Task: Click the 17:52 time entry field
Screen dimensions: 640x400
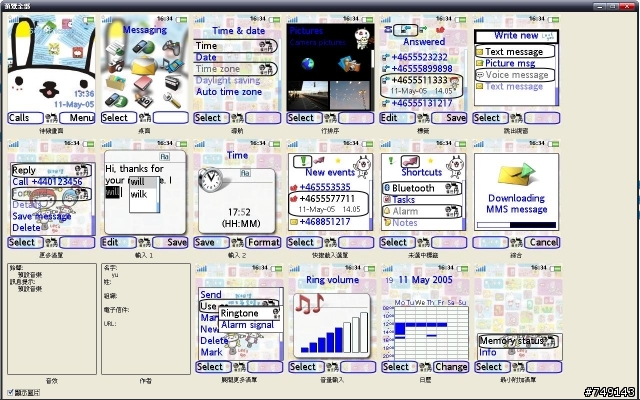Action: coord(239,213)
